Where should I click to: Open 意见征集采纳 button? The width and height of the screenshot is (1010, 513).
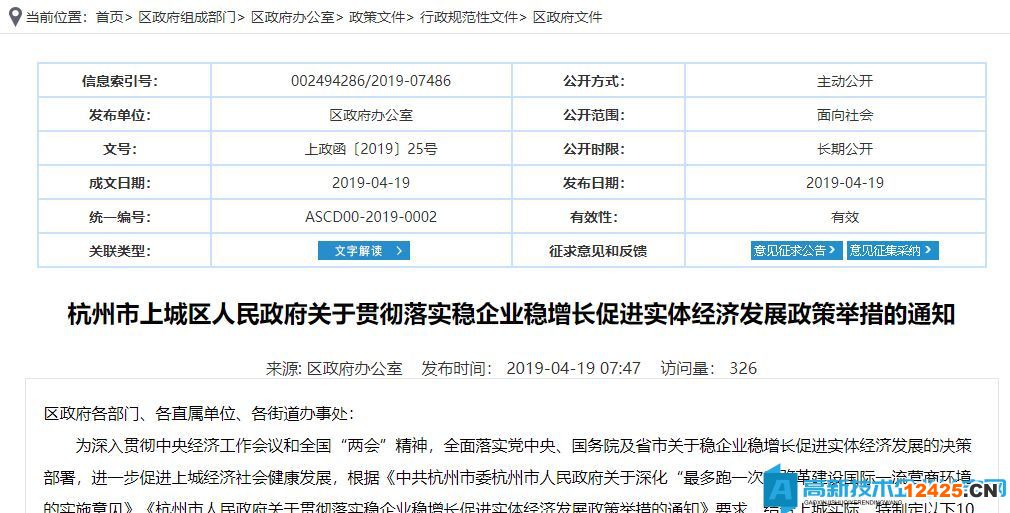tap(892, 250)
